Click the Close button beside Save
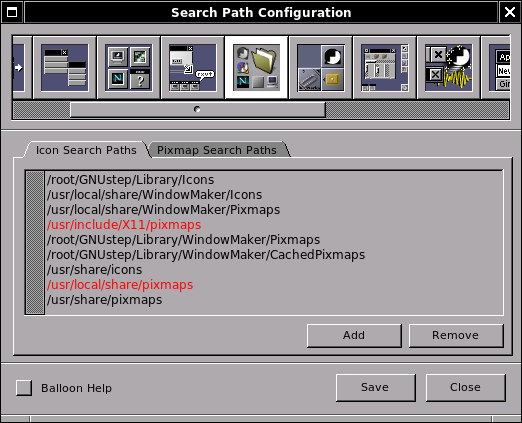Viewport: 522px width, 423px height. (465, 387)
